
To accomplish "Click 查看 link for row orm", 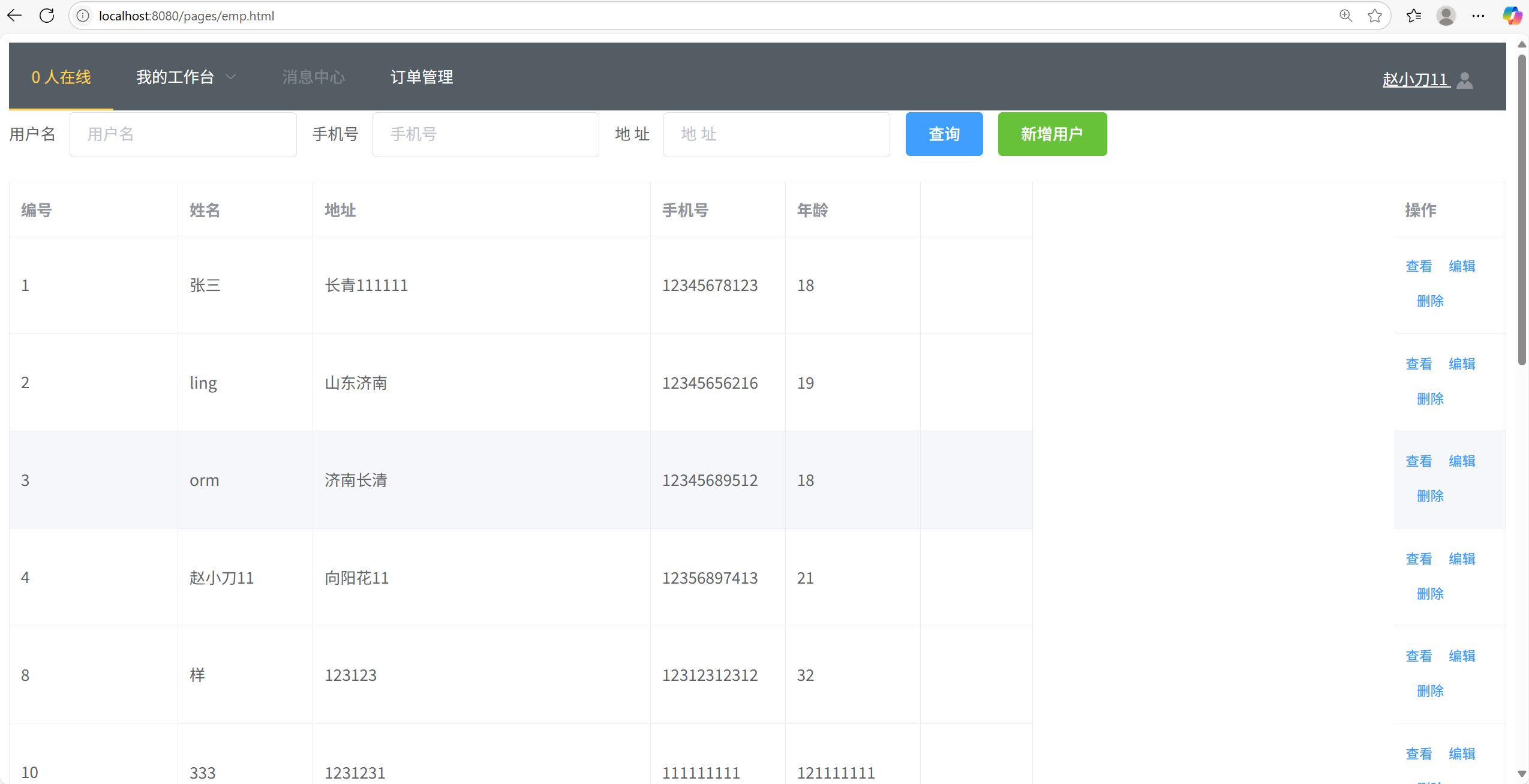I will pos(1419,461).
